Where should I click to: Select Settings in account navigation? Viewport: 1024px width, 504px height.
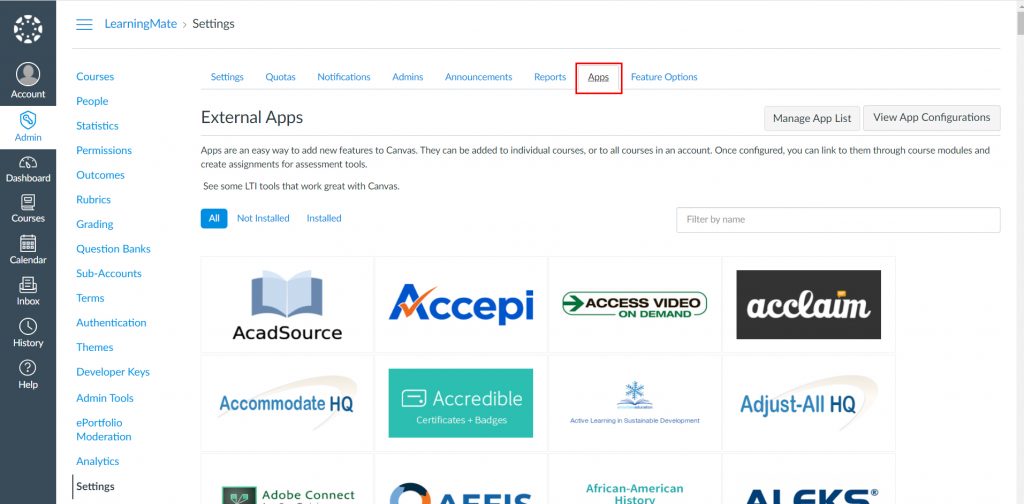[x=95, y=486]
